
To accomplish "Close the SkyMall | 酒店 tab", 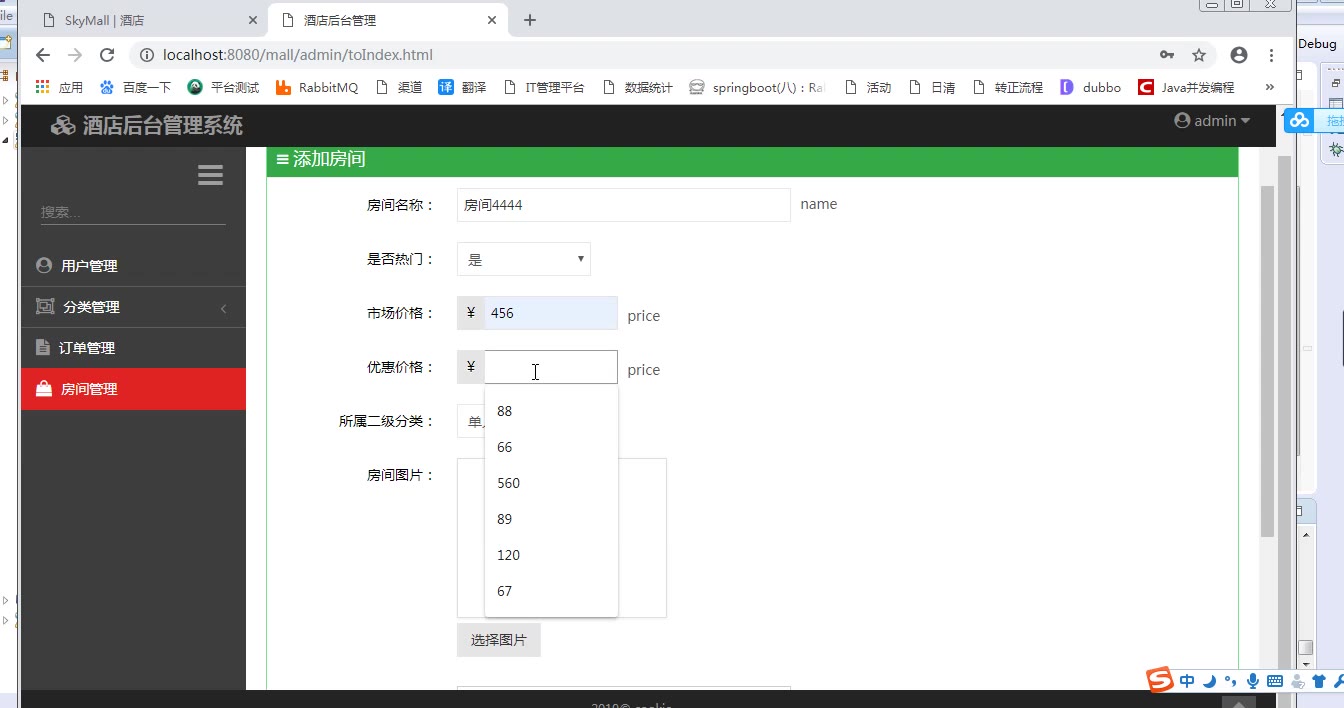I will 252,20.
